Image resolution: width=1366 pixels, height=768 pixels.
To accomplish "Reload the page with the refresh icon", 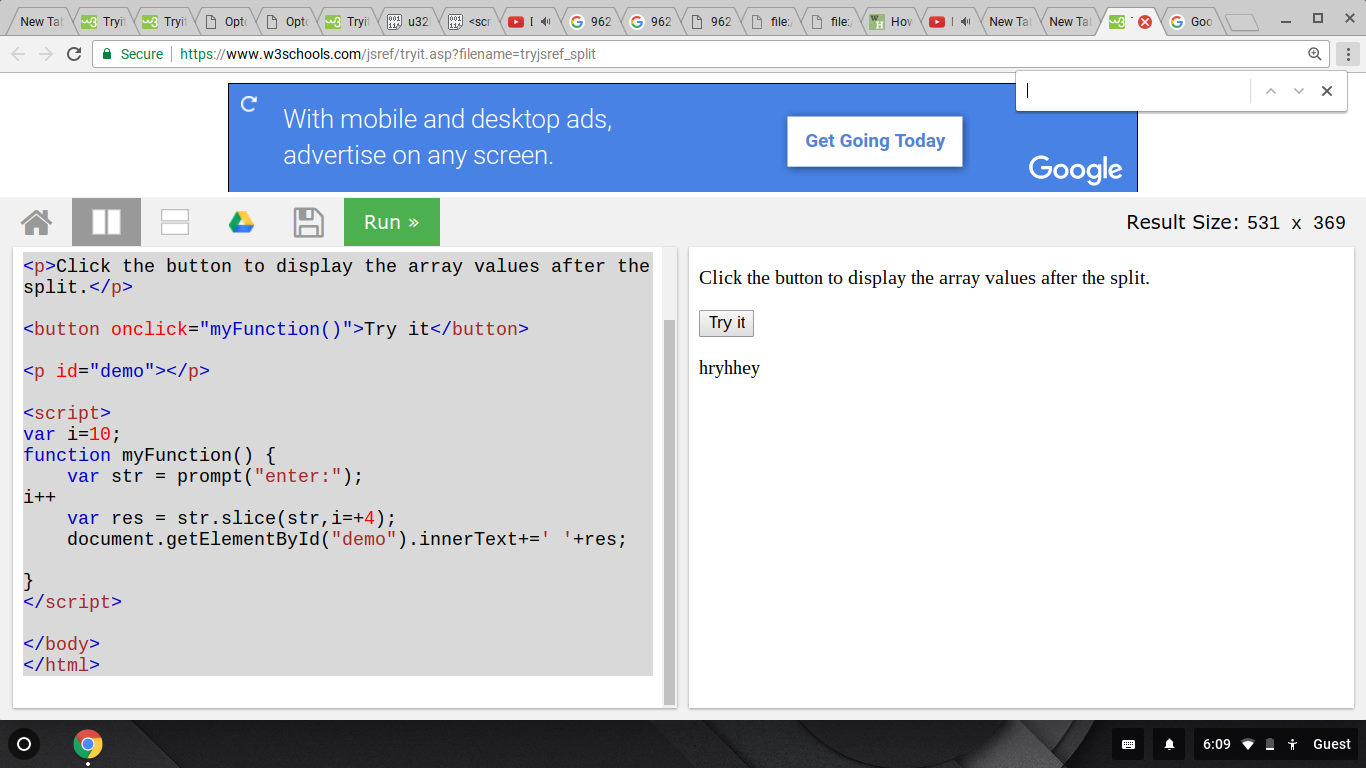I will [74, 54].
